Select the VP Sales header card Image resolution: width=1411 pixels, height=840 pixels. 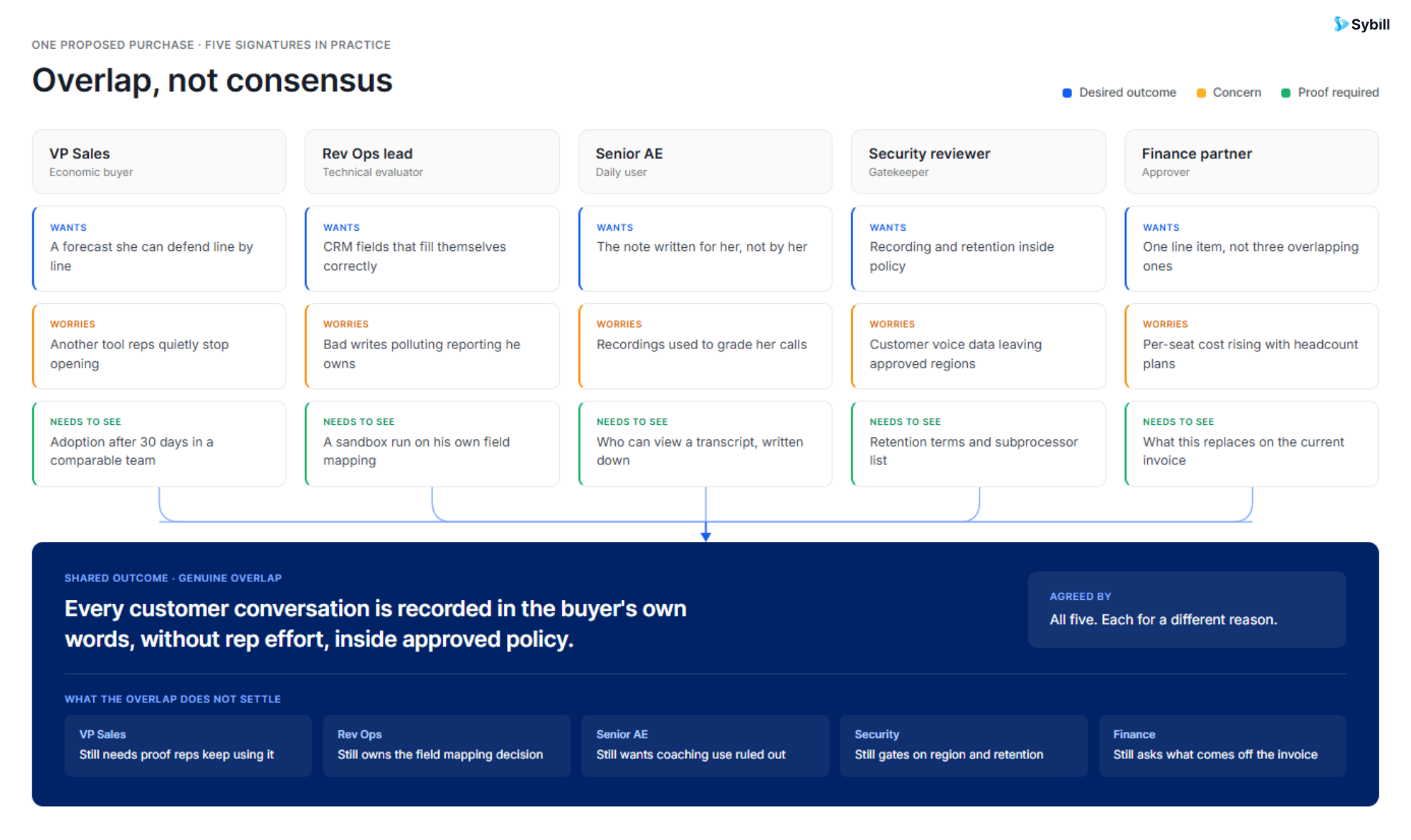click(x=159, y=162)
